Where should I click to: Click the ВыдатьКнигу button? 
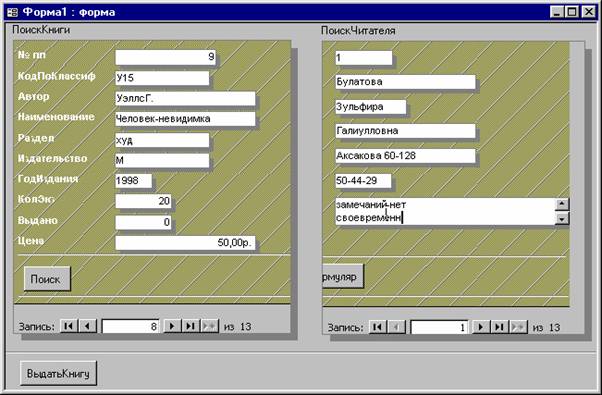[x=58, y=373]
